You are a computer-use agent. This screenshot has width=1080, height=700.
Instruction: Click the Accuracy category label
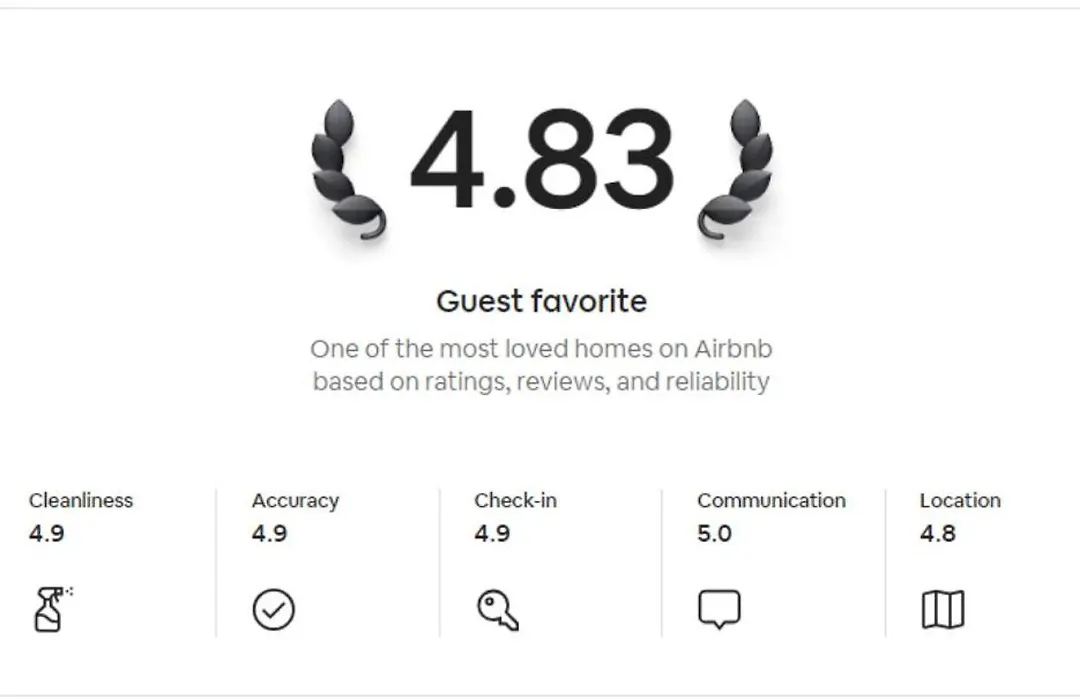tap(295, 501)
